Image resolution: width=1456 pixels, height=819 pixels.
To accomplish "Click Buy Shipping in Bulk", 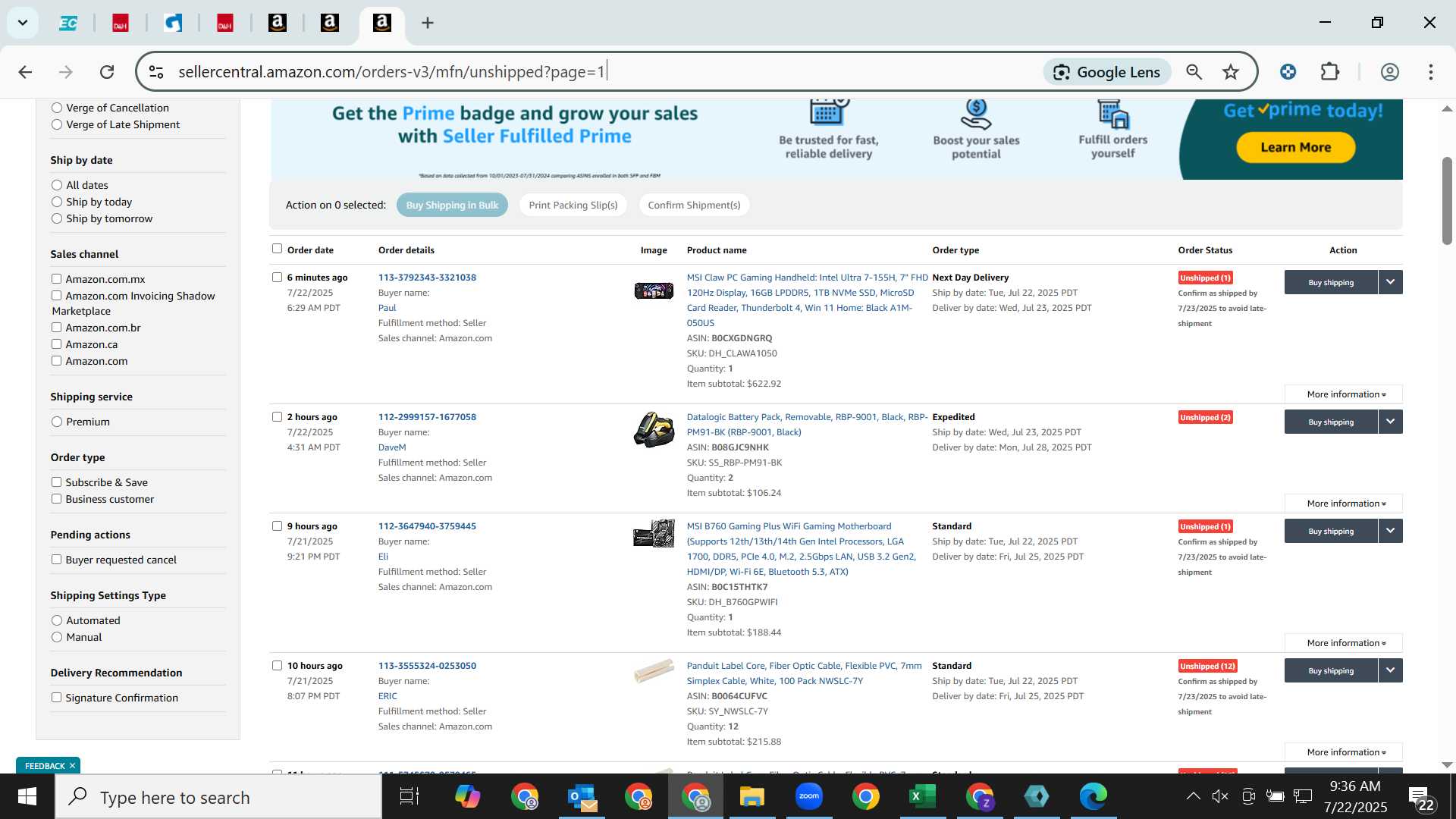I will (452, 205).
